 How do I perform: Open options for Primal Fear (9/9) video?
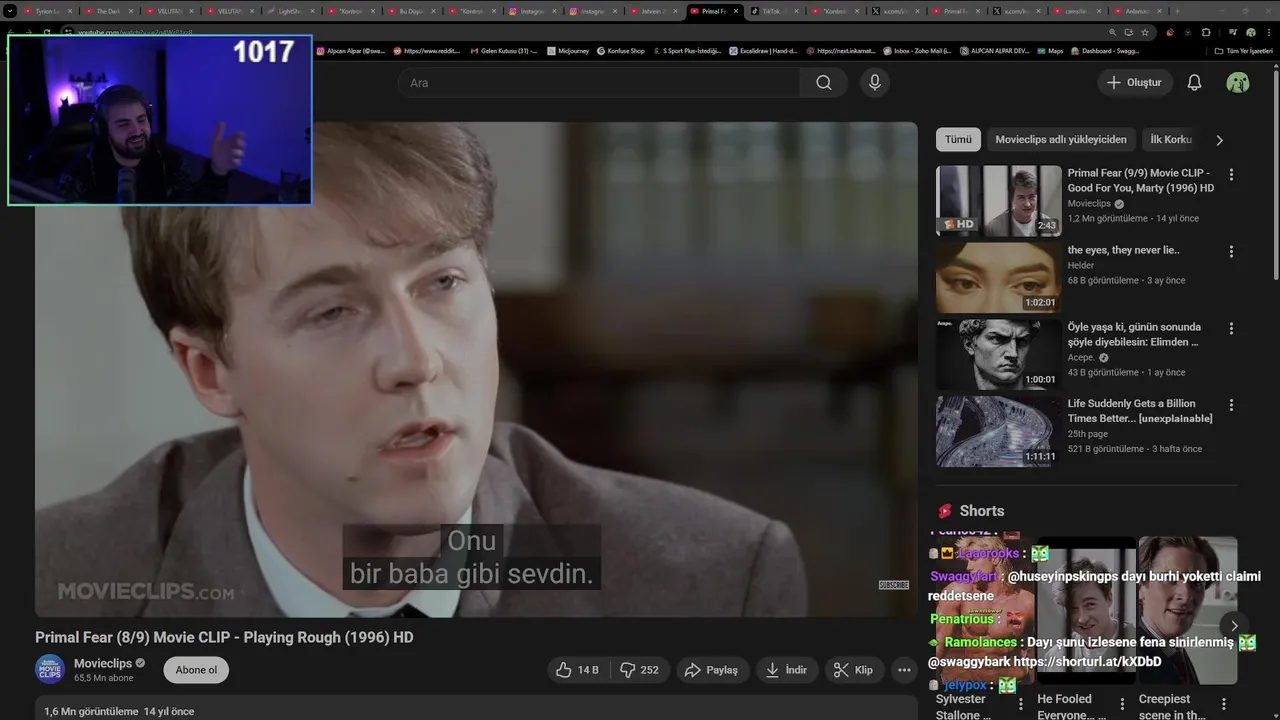coord(1231,174)
